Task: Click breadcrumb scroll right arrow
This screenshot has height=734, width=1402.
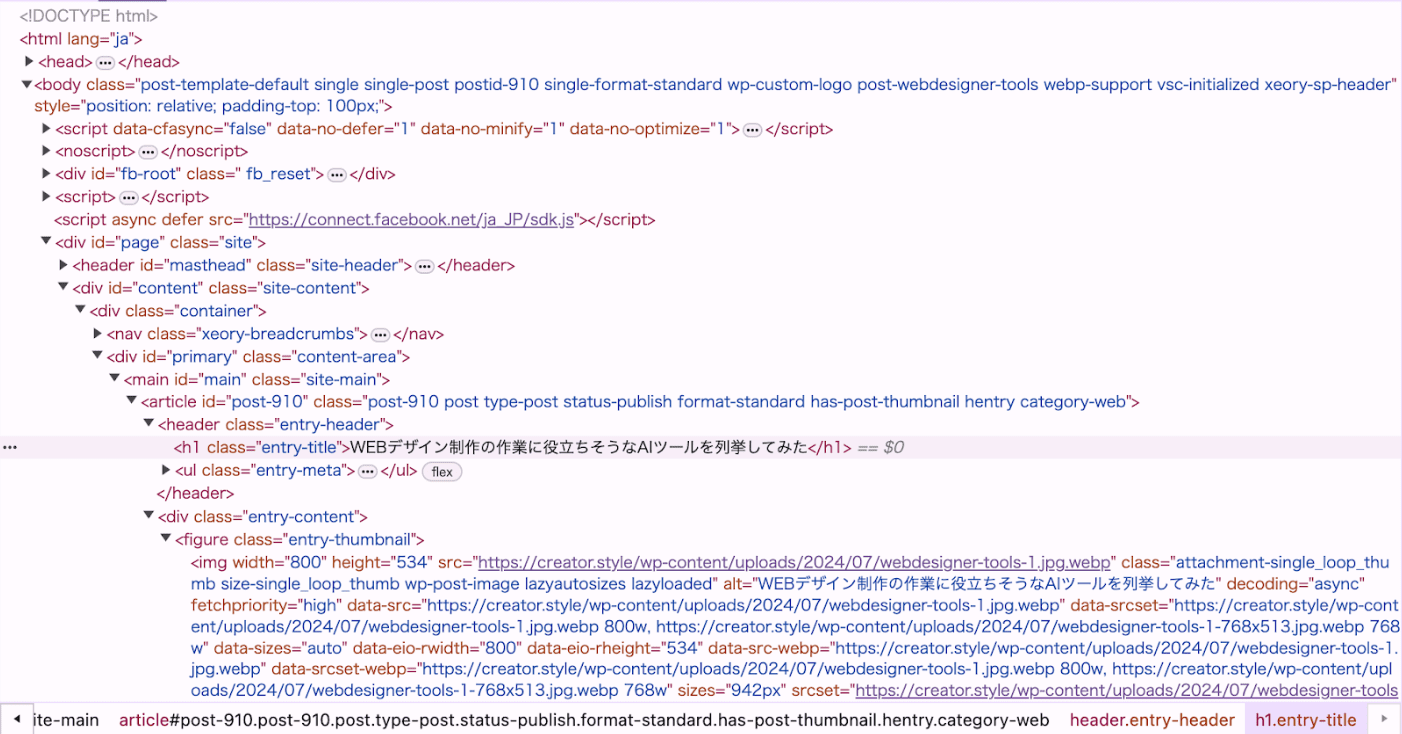Action: [1384, 718]
